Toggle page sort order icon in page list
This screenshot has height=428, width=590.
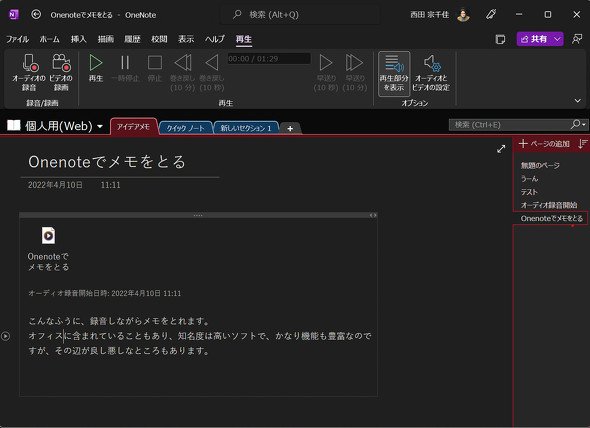tap(583, 144)
